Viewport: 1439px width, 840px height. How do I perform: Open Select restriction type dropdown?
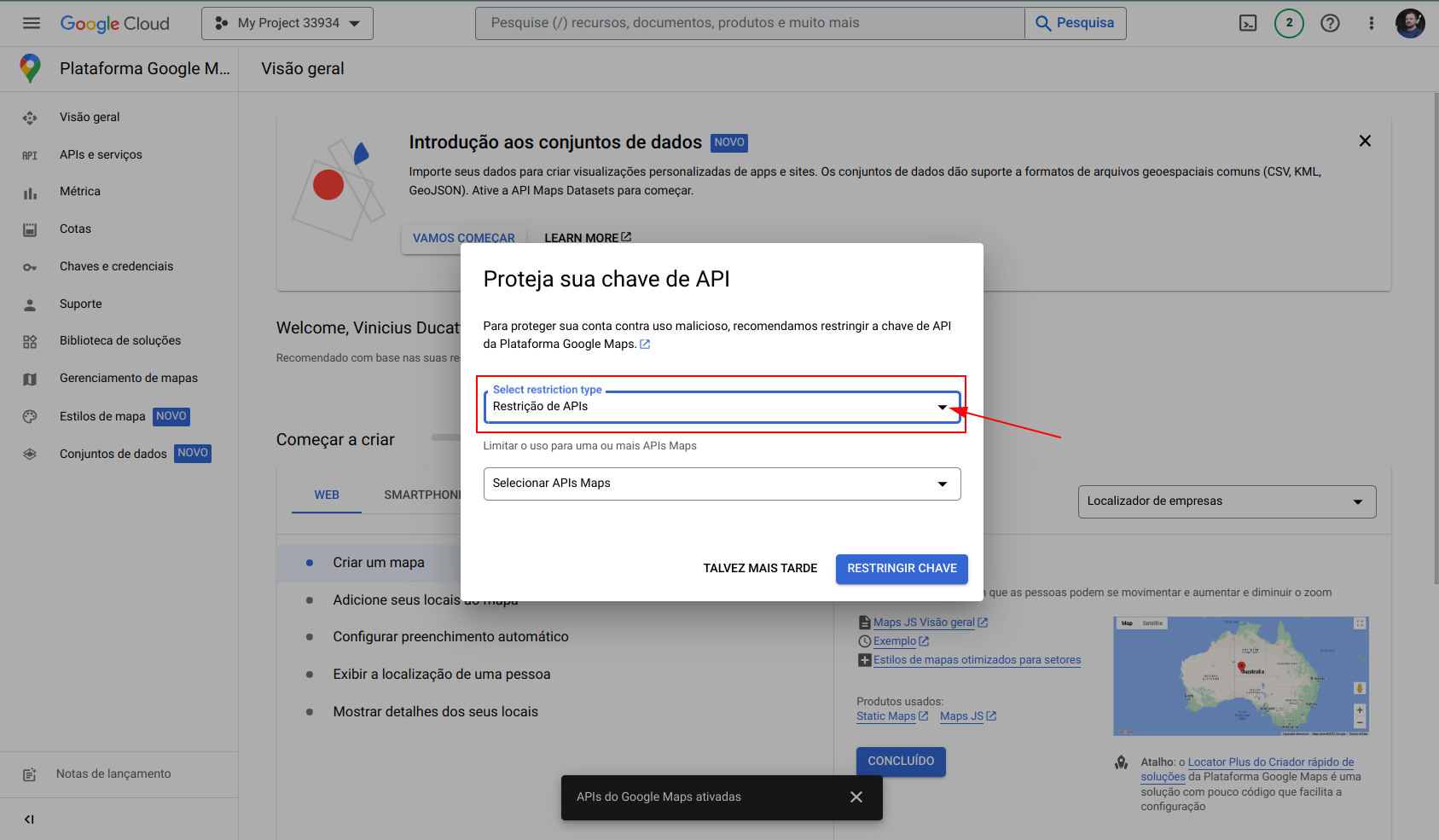click(722, 407)
